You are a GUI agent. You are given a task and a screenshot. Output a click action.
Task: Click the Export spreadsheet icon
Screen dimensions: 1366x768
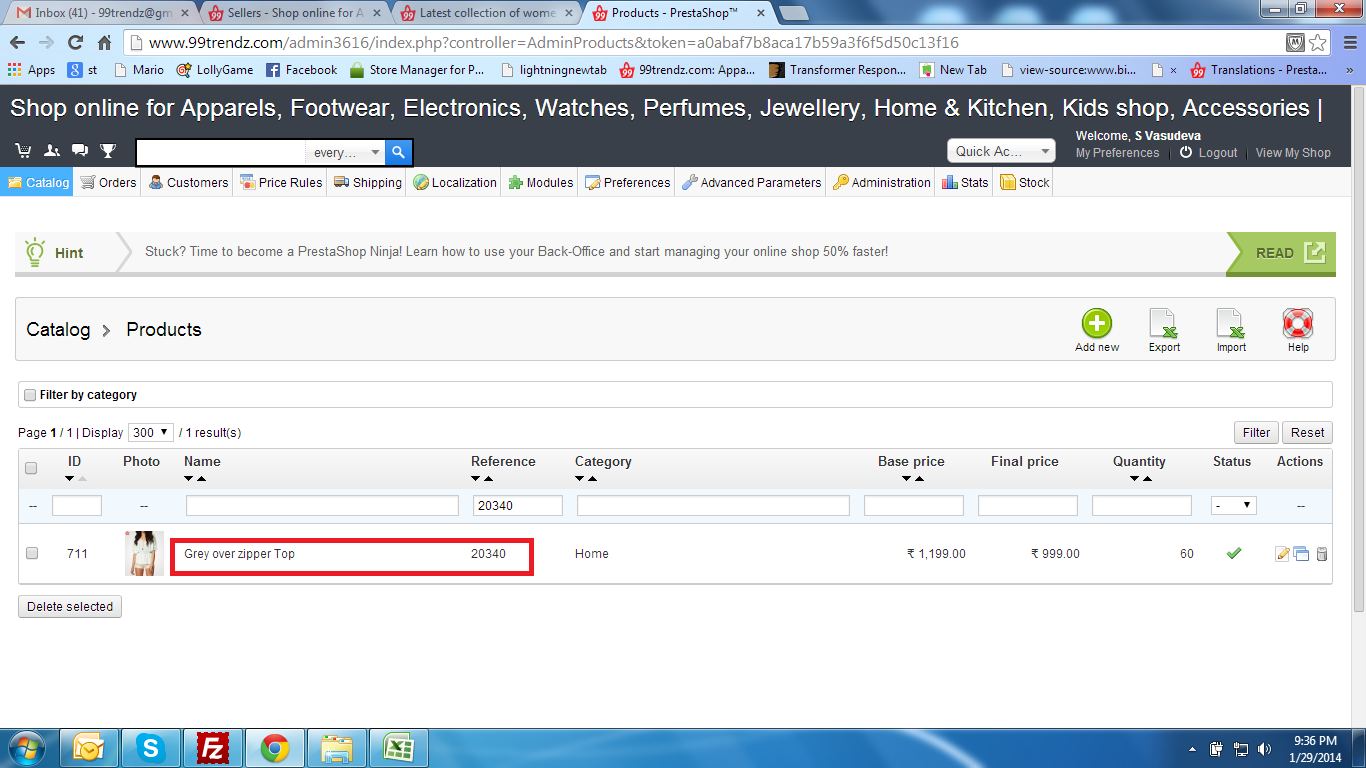pyautogui.click(x=1164, y=323)
